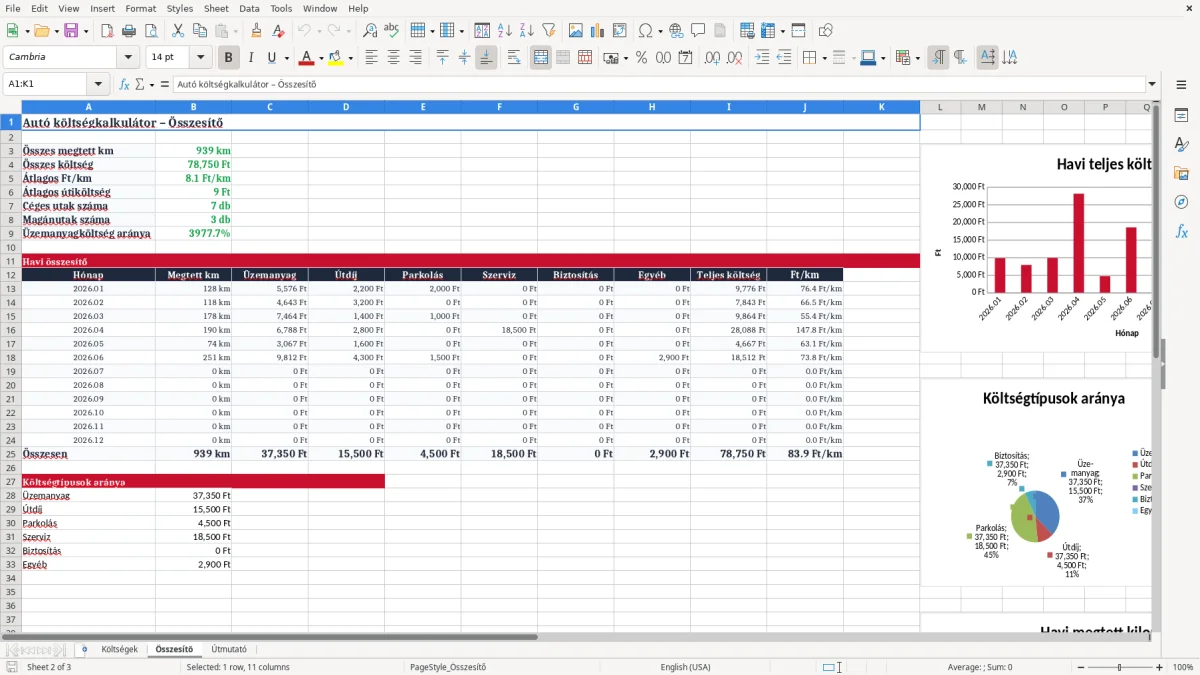Open Print Preview toggle
The height and width of the screenshot is (675, 1200).
(150, 31)
